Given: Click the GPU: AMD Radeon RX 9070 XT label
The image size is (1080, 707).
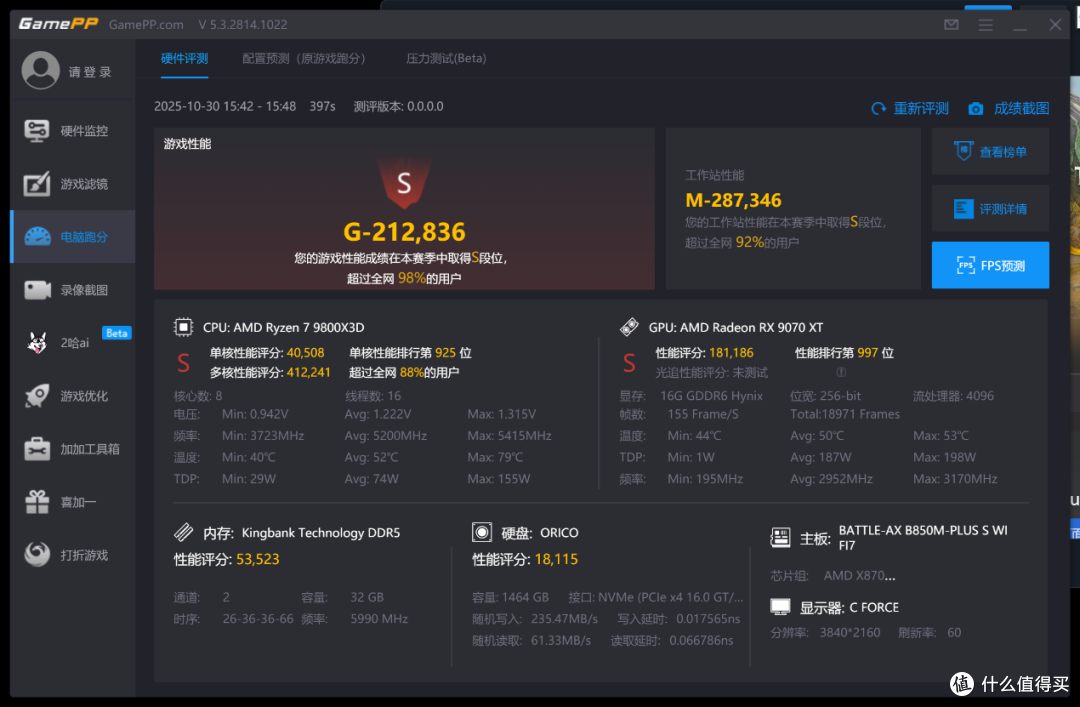Looking at the screenshot, I should point(736,327).
